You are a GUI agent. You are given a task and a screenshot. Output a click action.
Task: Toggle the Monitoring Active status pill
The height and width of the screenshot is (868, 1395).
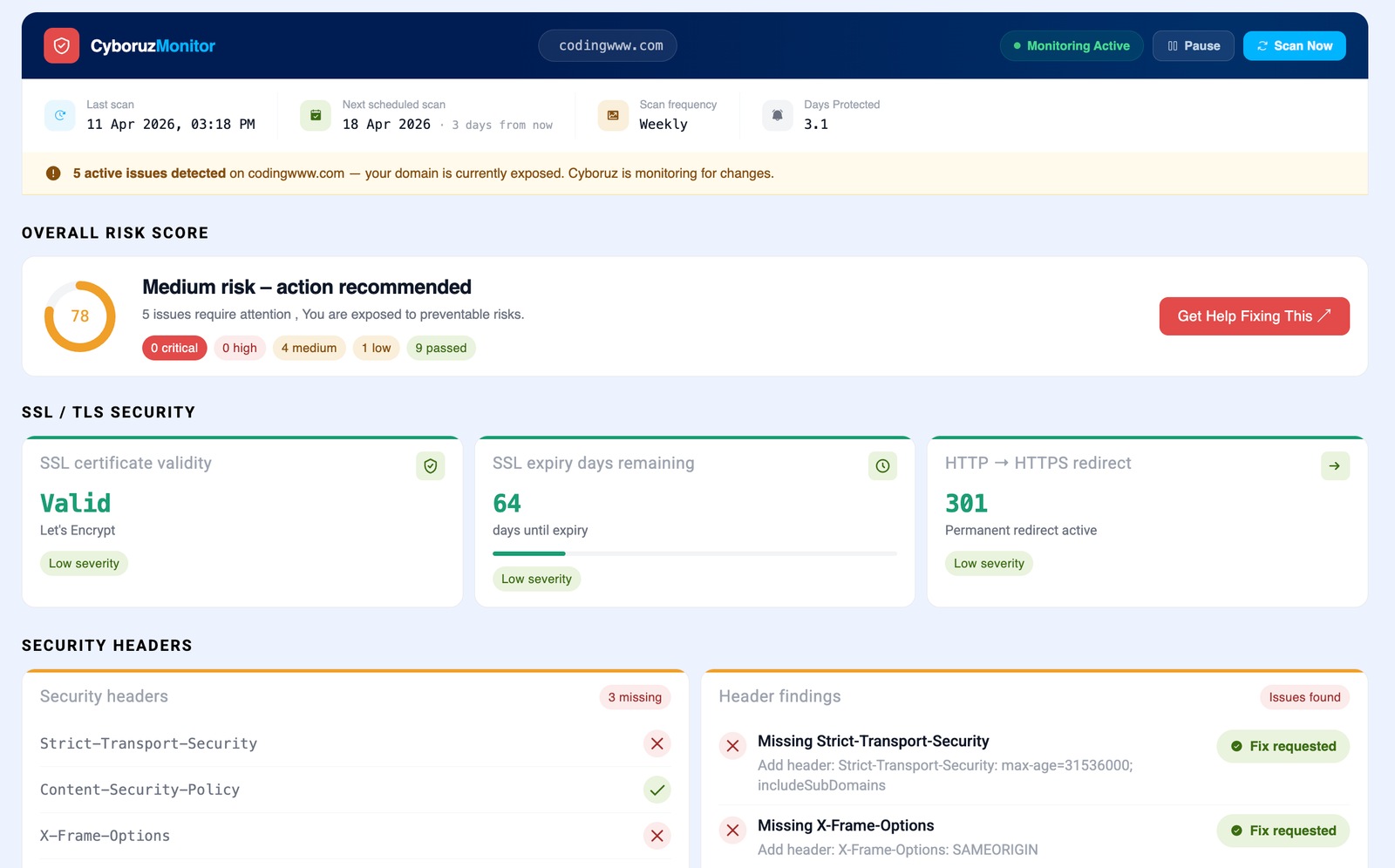1071,46
